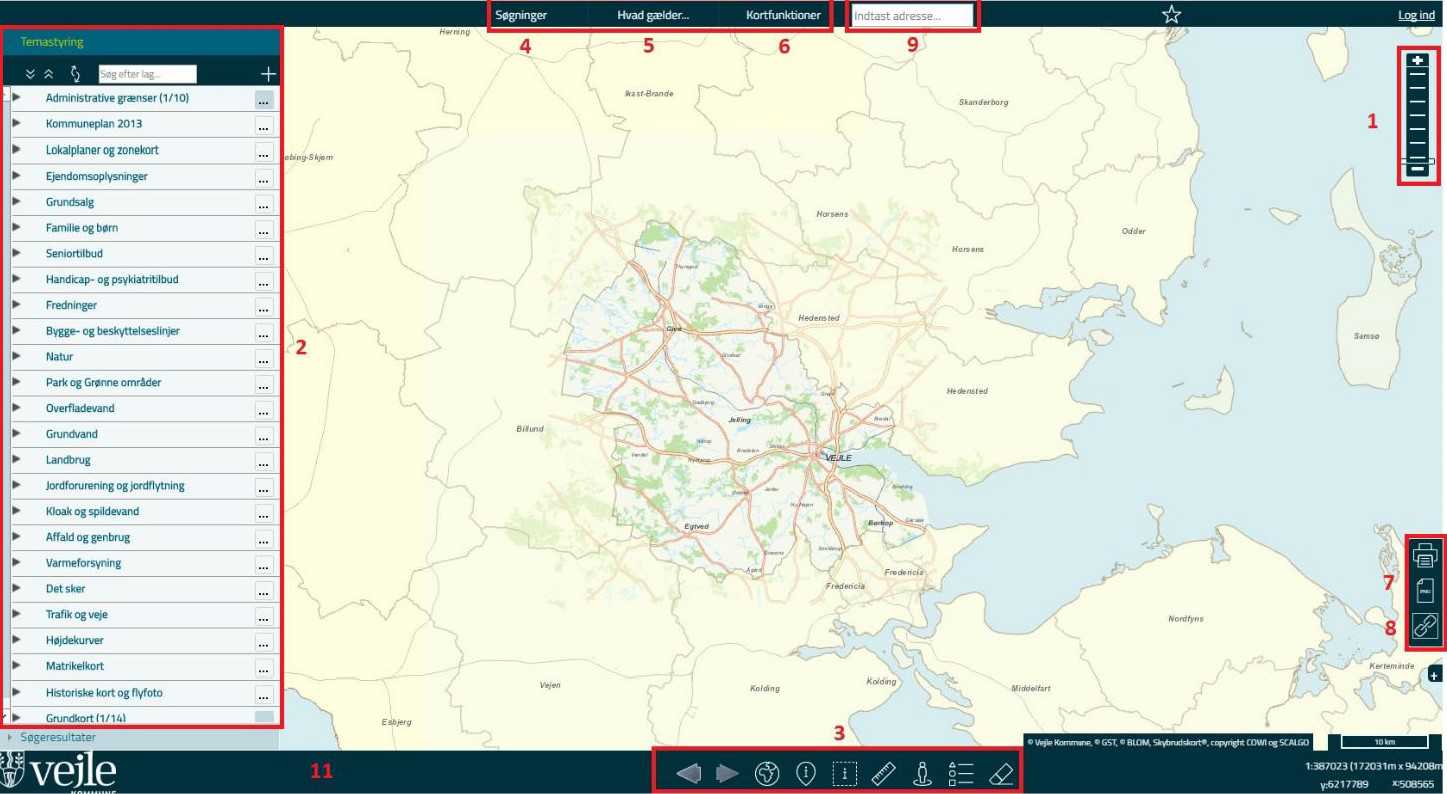Expand the Kommuneplan 2013 layer group
This screenshot has height=794, width=1447.
[17, 123]
